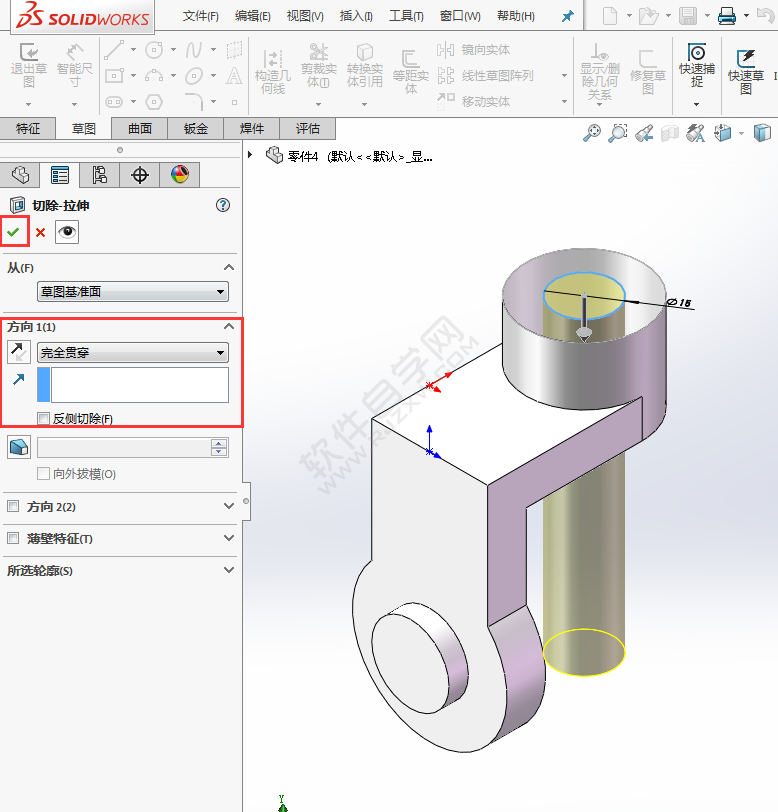This screenshot has height=812, width=778.
Task: Expand the 方向 2(2) section chevron
Action: [x=228, y=506]
